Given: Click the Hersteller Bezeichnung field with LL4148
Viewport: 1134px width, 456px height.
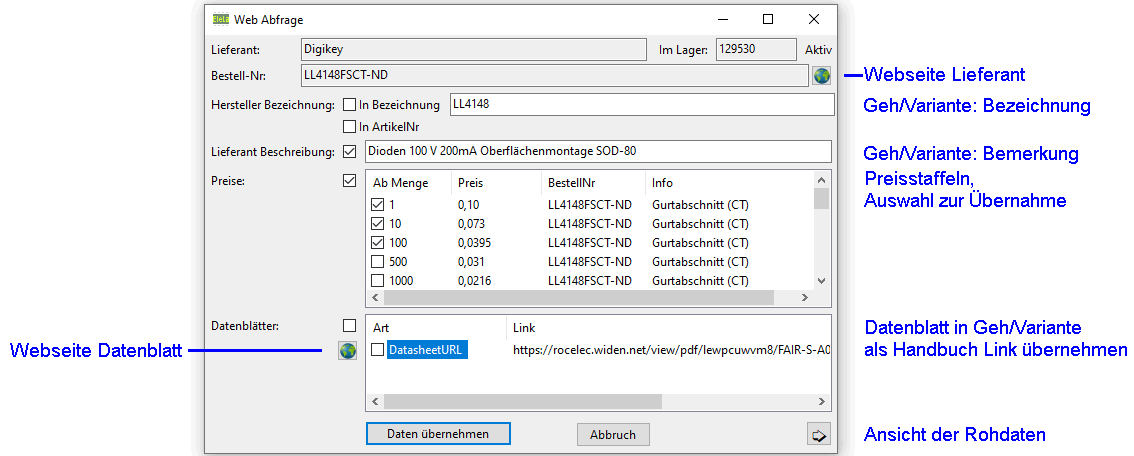Looking at the screenshot, I should tap(640, 104).
